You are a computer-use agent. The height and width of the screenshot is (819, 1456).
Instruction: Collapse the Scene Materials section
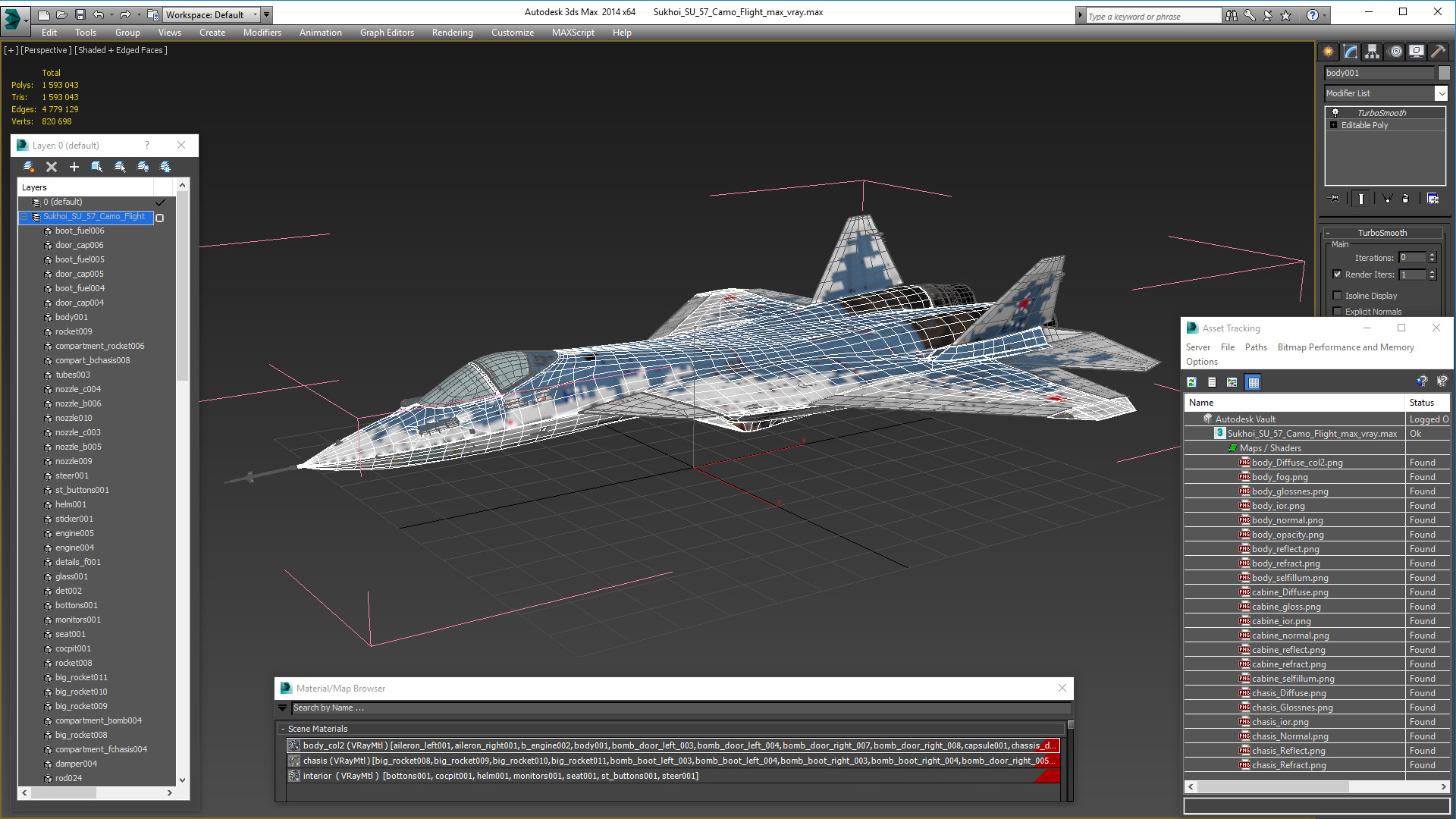[x=284, y=729]
